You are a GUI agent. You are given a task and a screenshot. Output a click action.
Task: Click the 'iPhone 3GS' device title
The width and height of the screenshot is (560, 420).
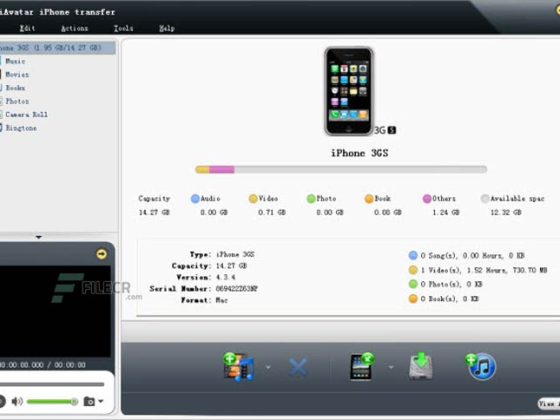(x=359, y=153)
